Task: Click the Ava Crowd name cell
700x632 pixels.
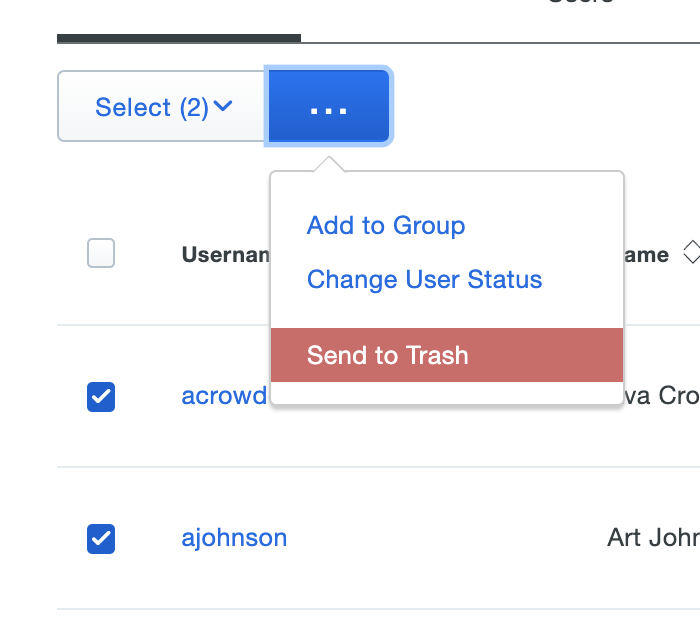Action: [x=660, y=395]
